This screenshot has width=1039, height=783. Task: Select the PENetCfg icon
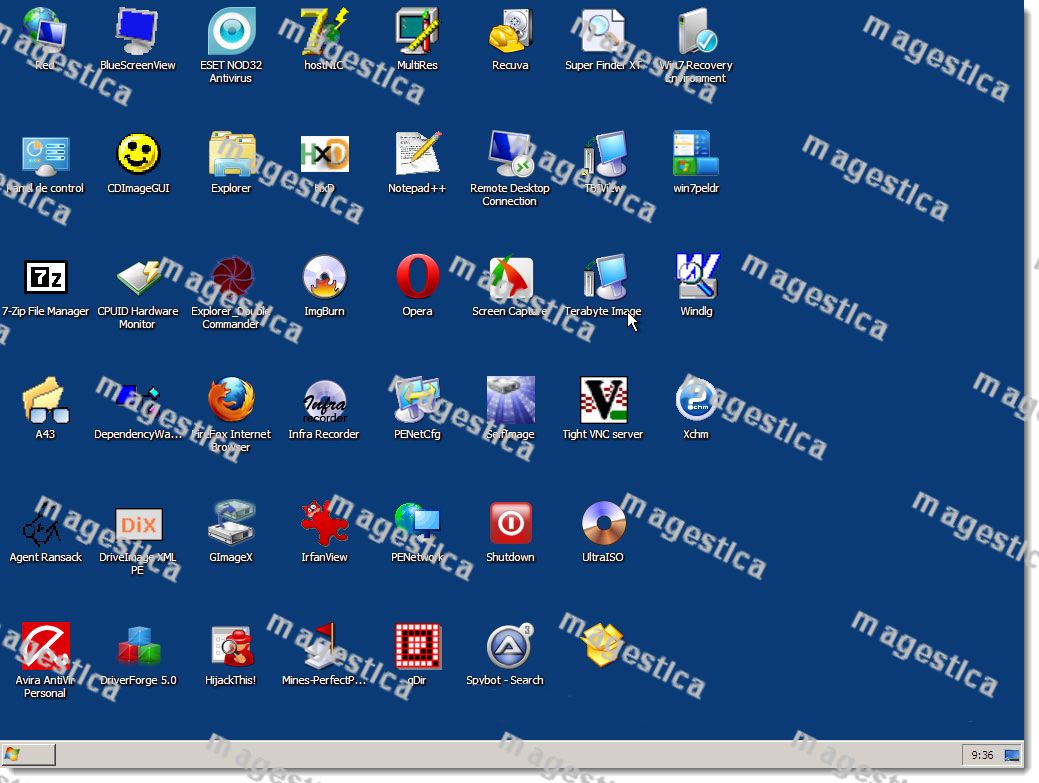coord(417,400)
